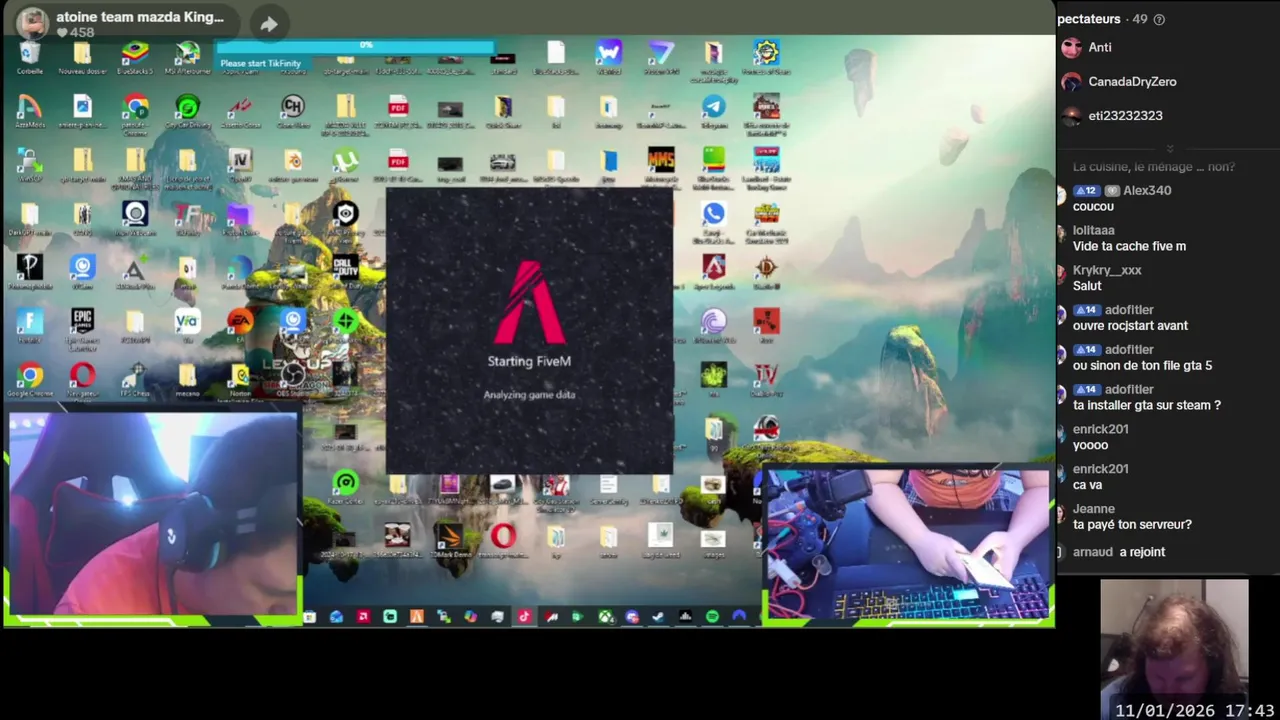Open Google Chrome desktop shortcut
1280x720 pixels.
click(x=30, y=380)
